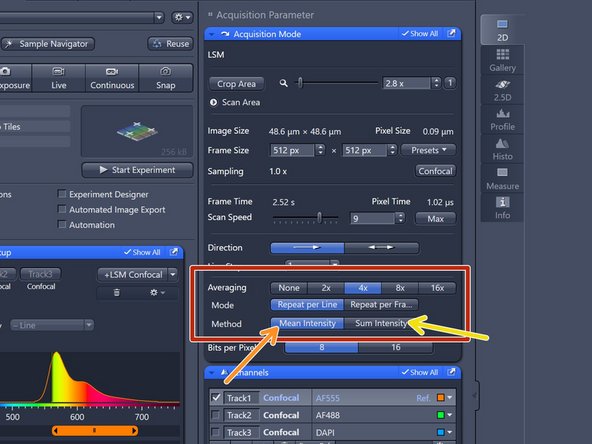This screenshot has width=592, height=444.
Task: Start Continuous acquisition
Action: click(112, 78)
